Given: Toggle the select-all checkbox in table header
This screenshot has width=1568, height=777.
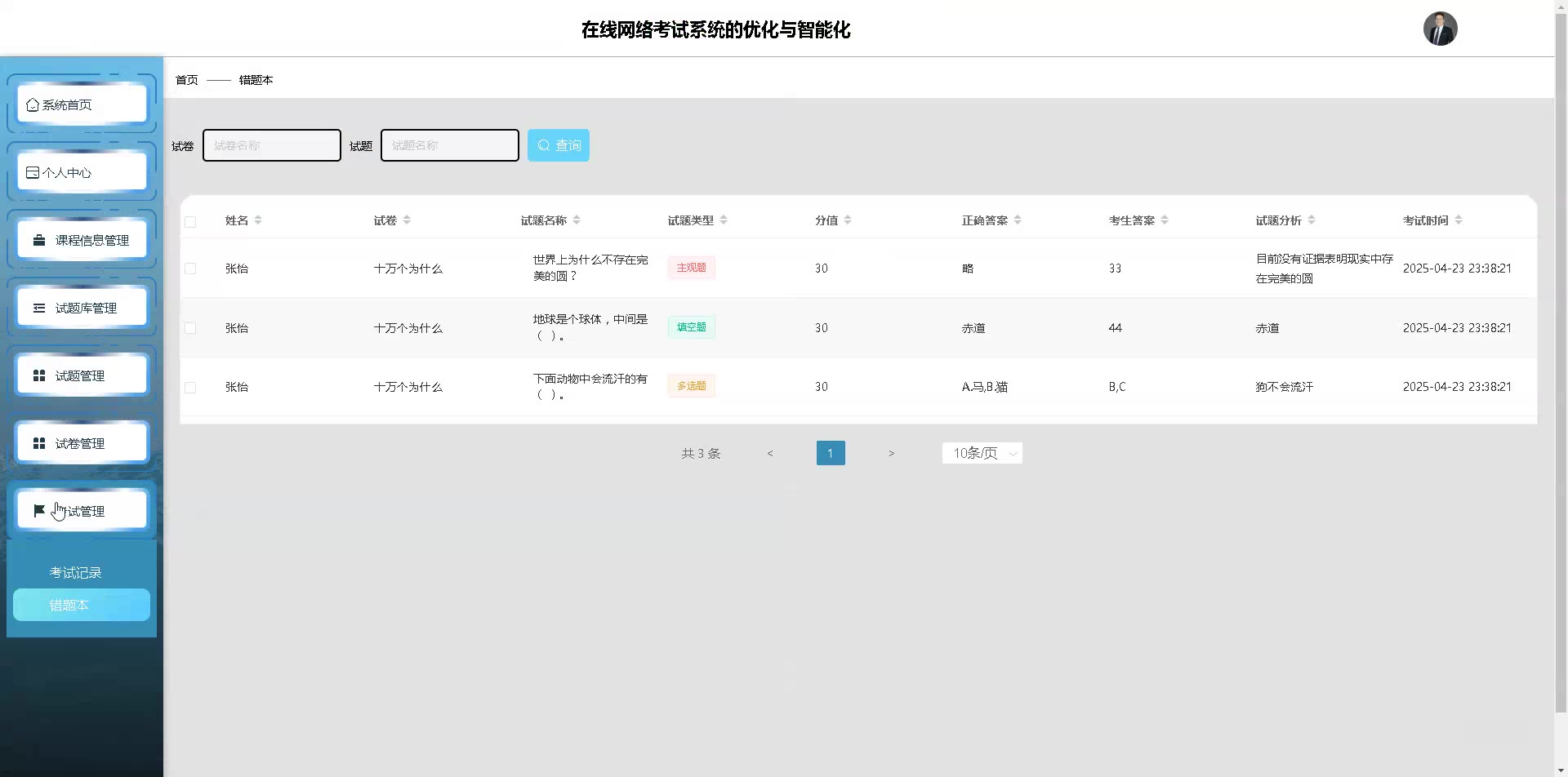Looking at the screenshot, I should (190, 222).
